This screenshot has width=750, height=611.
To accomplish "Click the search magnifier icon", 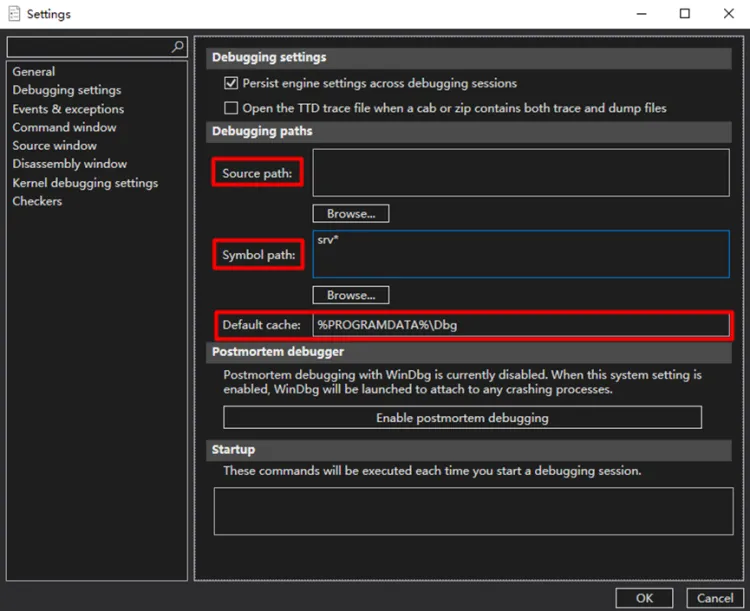I will pos(177,46).
